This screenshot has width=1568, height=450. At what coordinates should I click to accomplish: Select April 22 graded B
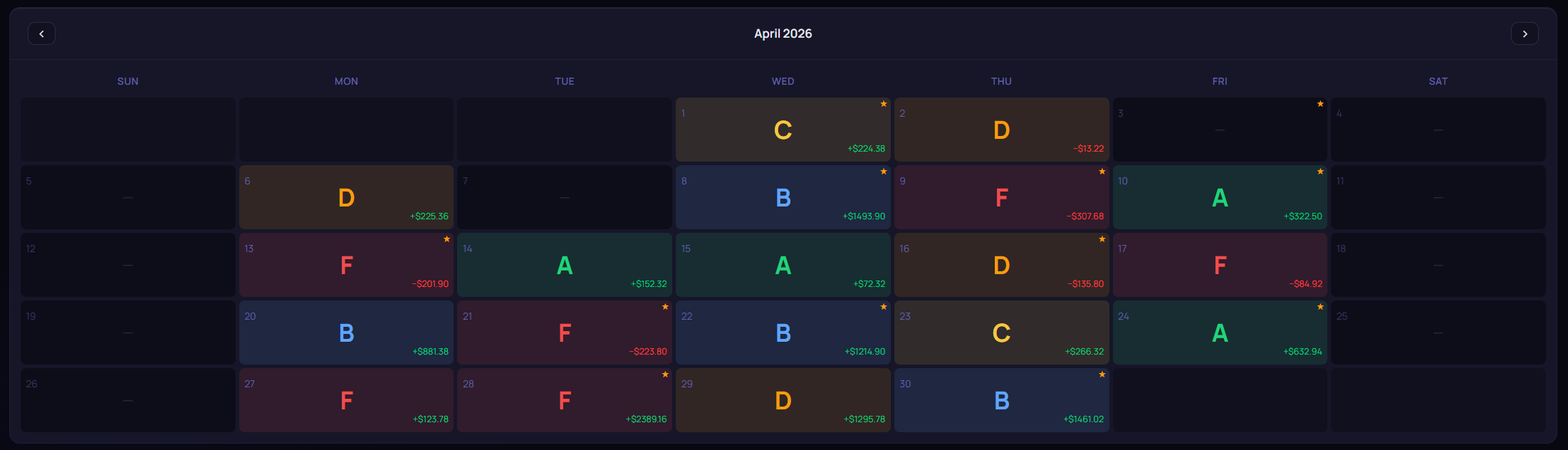point(783,333)
